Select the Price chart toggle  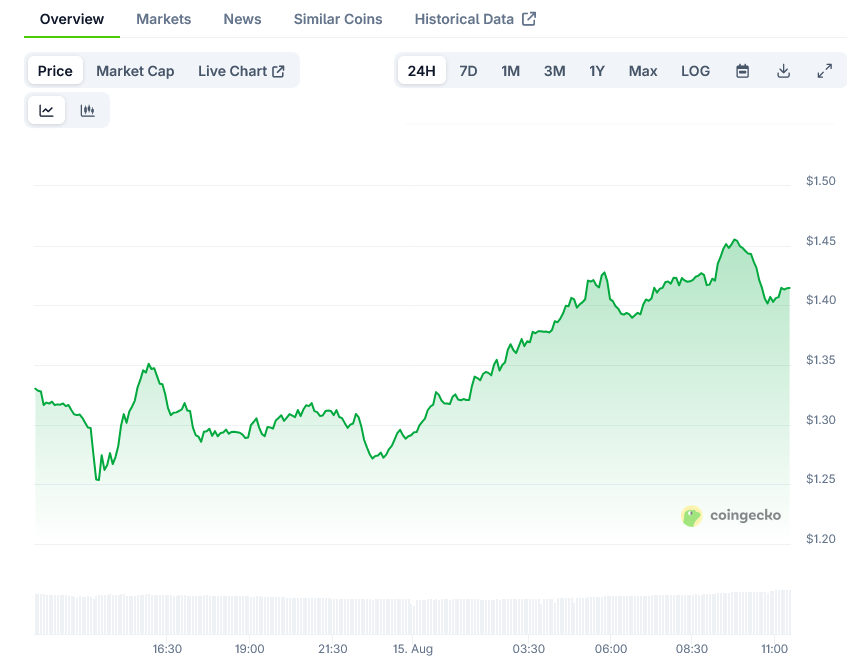click(x=55, y=71)
